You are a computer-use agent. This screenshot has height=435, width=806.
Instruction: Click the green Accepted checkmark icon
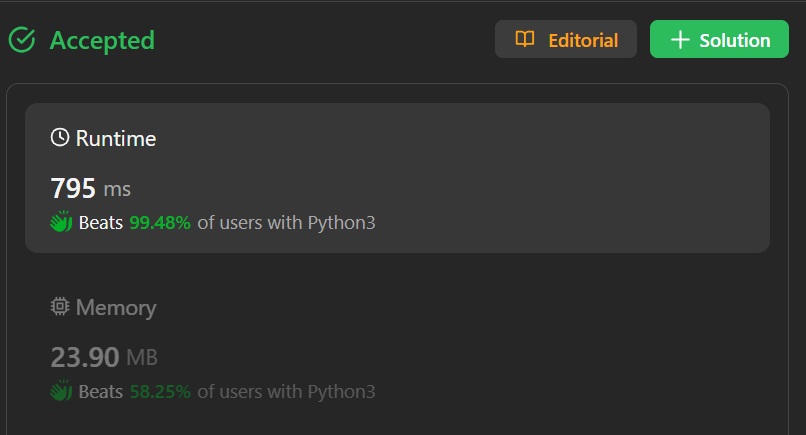22,40
